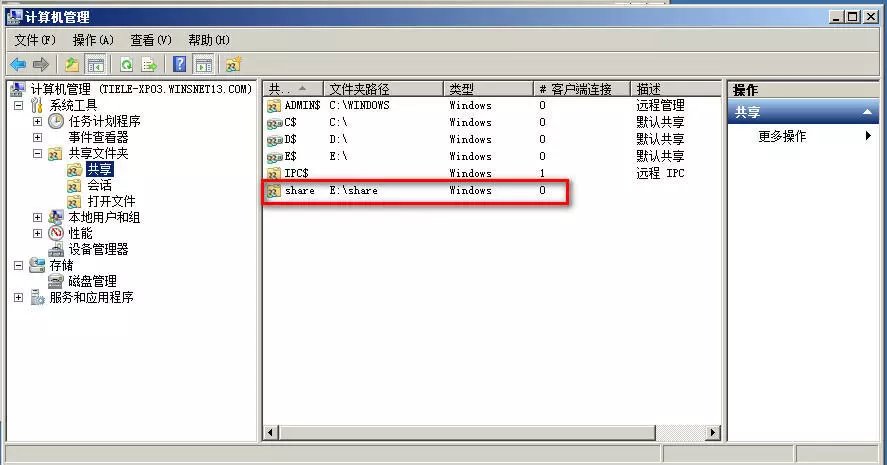This screenshot has height=465, width=887.
Task: Click 更多操作 in the actions pane
Action: (x=782, y=136)
